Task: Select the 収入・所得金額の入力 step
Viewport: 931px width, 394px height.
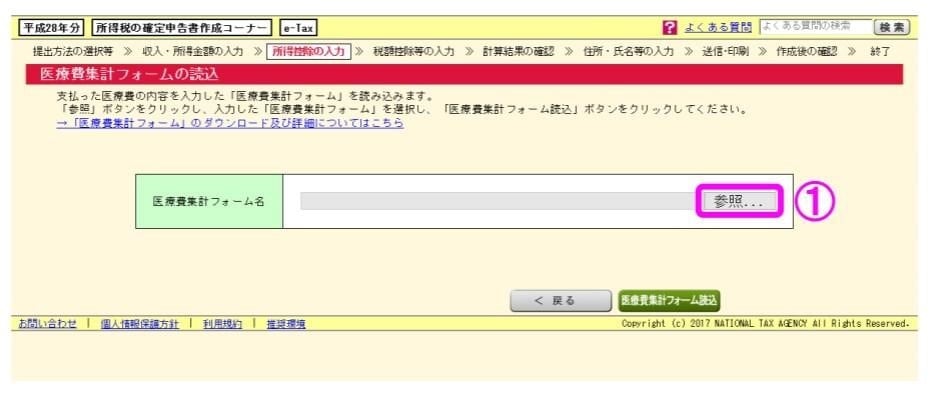Action: pyautogui.click(x=193, y=52)
